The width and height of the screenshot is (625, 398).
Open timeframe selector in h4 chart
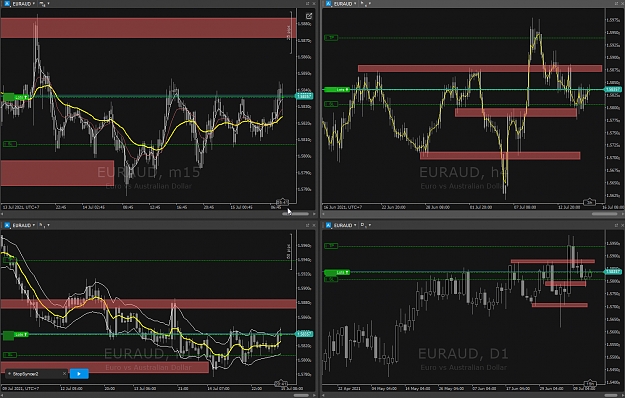(366, 4)
